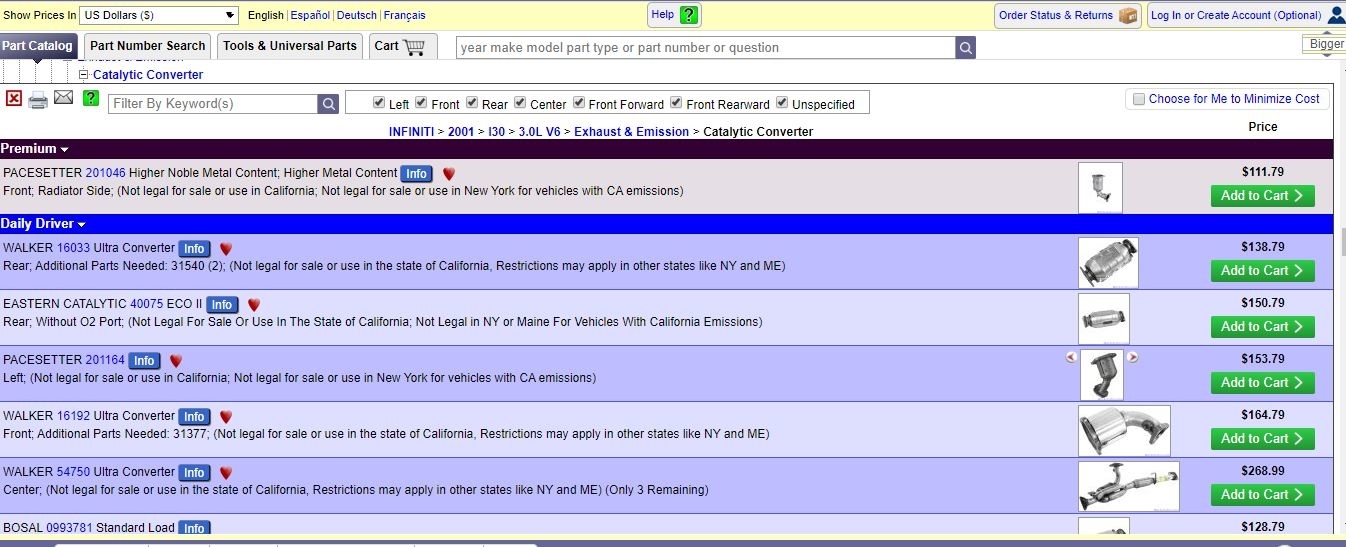The width and height of the screenshot is (1346, 547).
Task: Favorite the PACESETTER 201046 heart icon
Action: tap(449, 174)
